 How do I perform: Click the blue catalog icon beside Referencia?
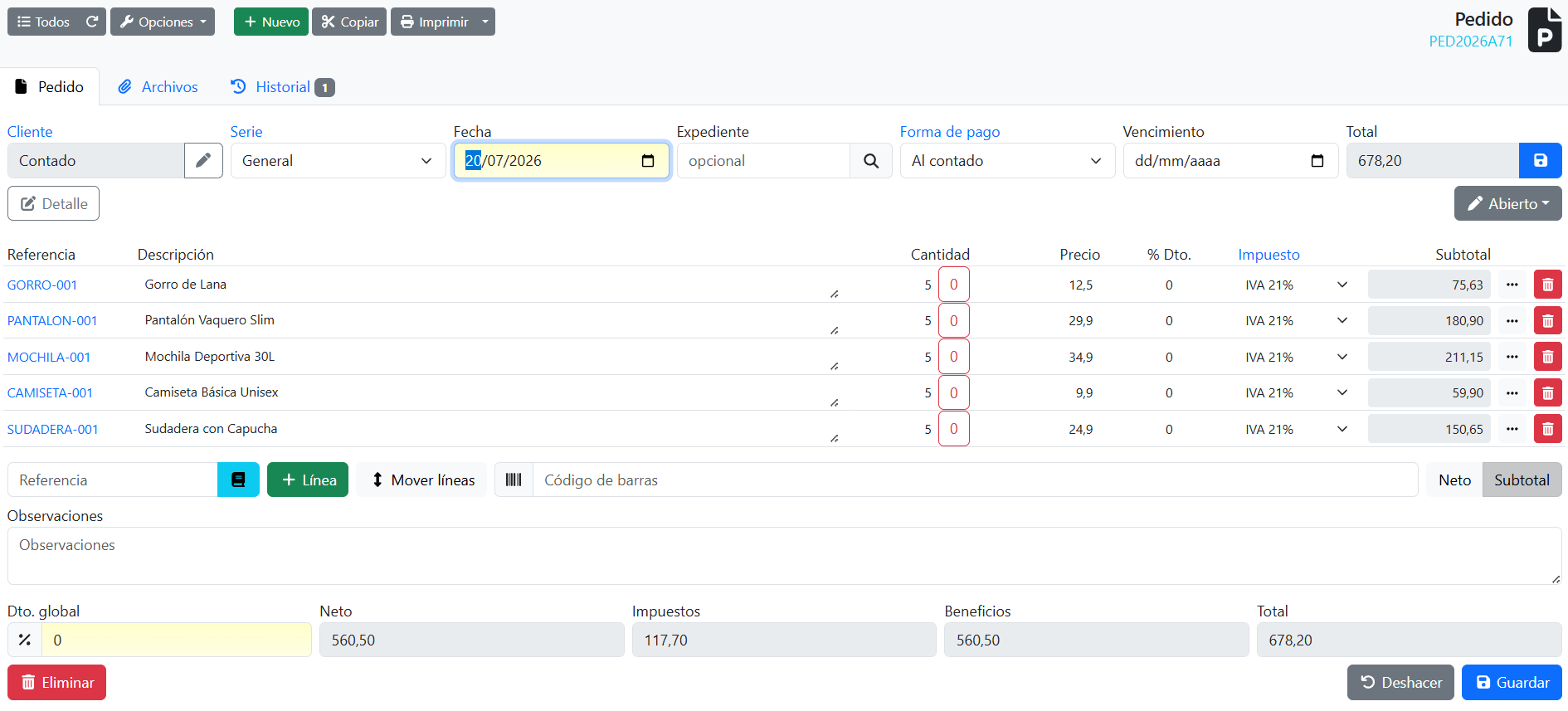point(238,480)
